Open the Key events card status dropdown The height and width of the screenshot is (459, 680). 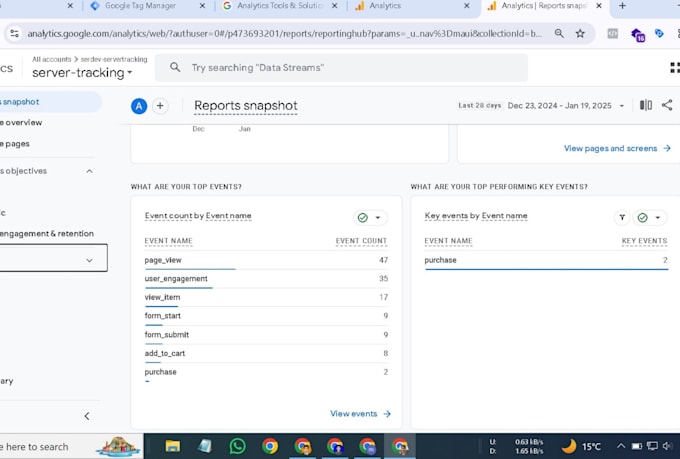(649, 217)
